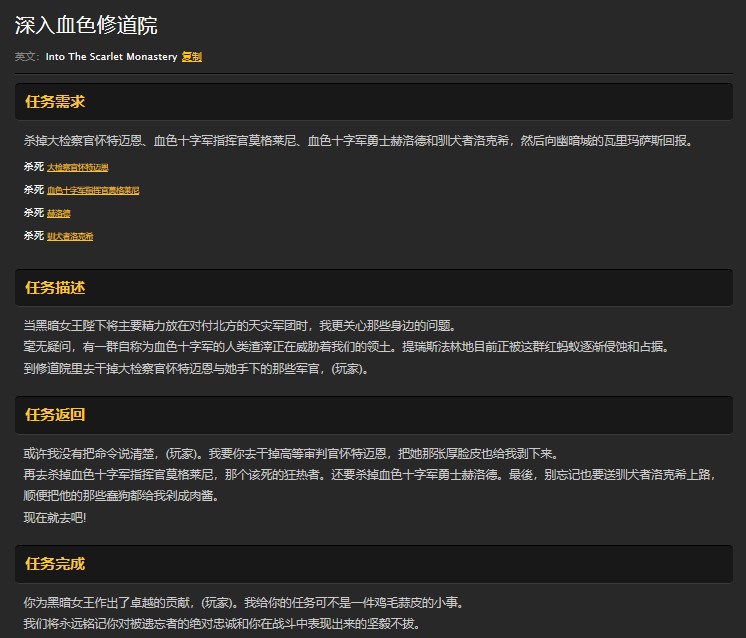This screenshot has height=638, width=746.
Task: Open the 驯犬者洛克希 link
Action: click(70, 236)
